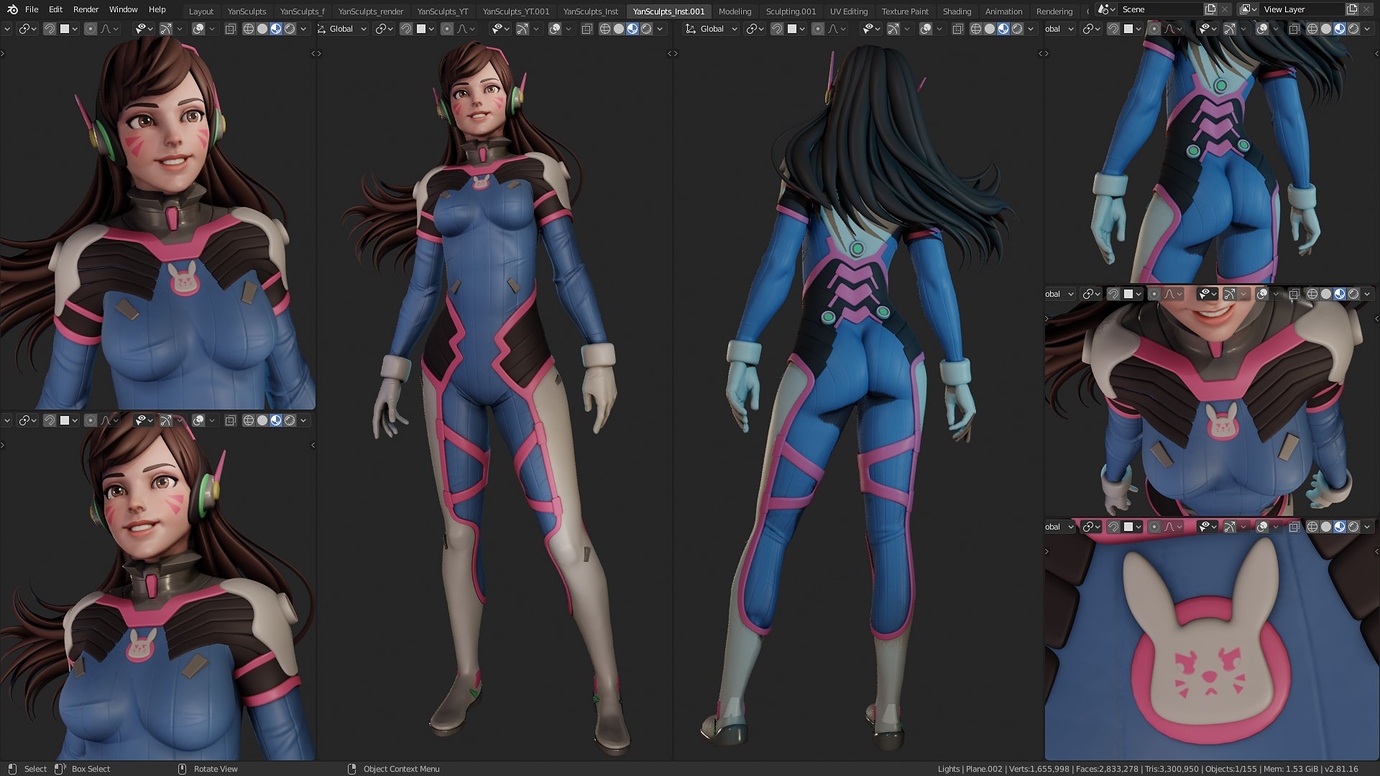Toggle X-ray in face close-up viewport header
The width and height of the screenshot is (1380, 776).
pos(230,29)
